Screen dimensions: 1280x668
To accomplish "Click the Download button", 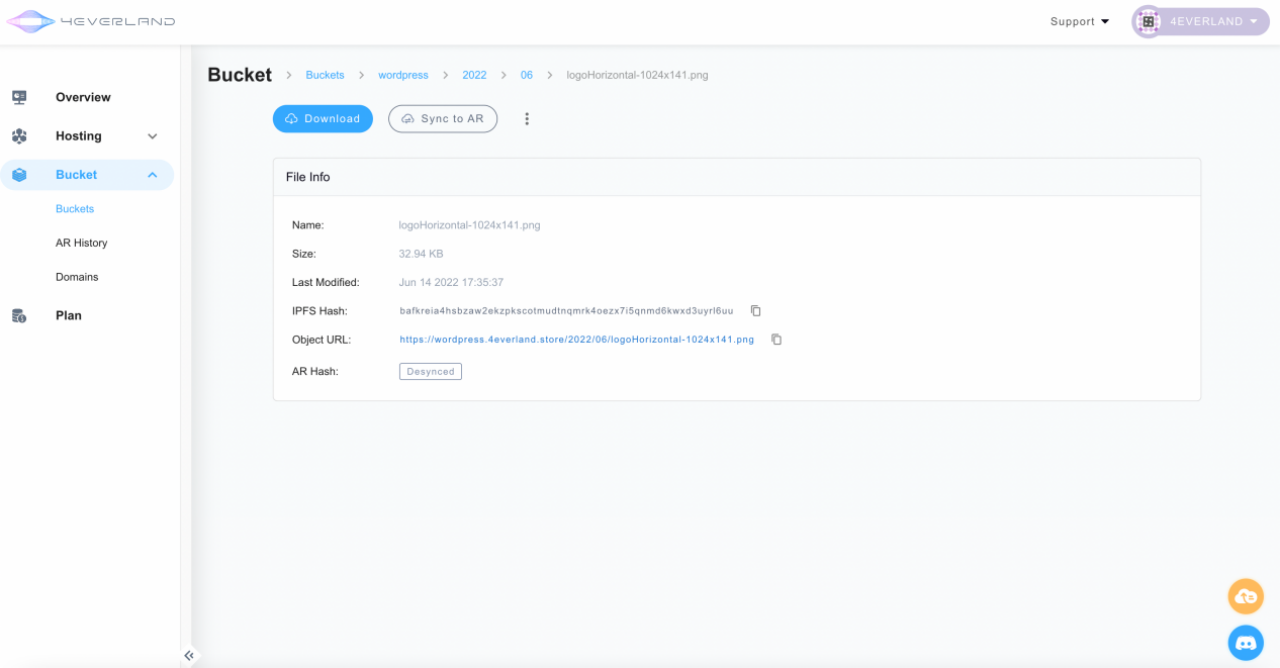I will point(323,119).
